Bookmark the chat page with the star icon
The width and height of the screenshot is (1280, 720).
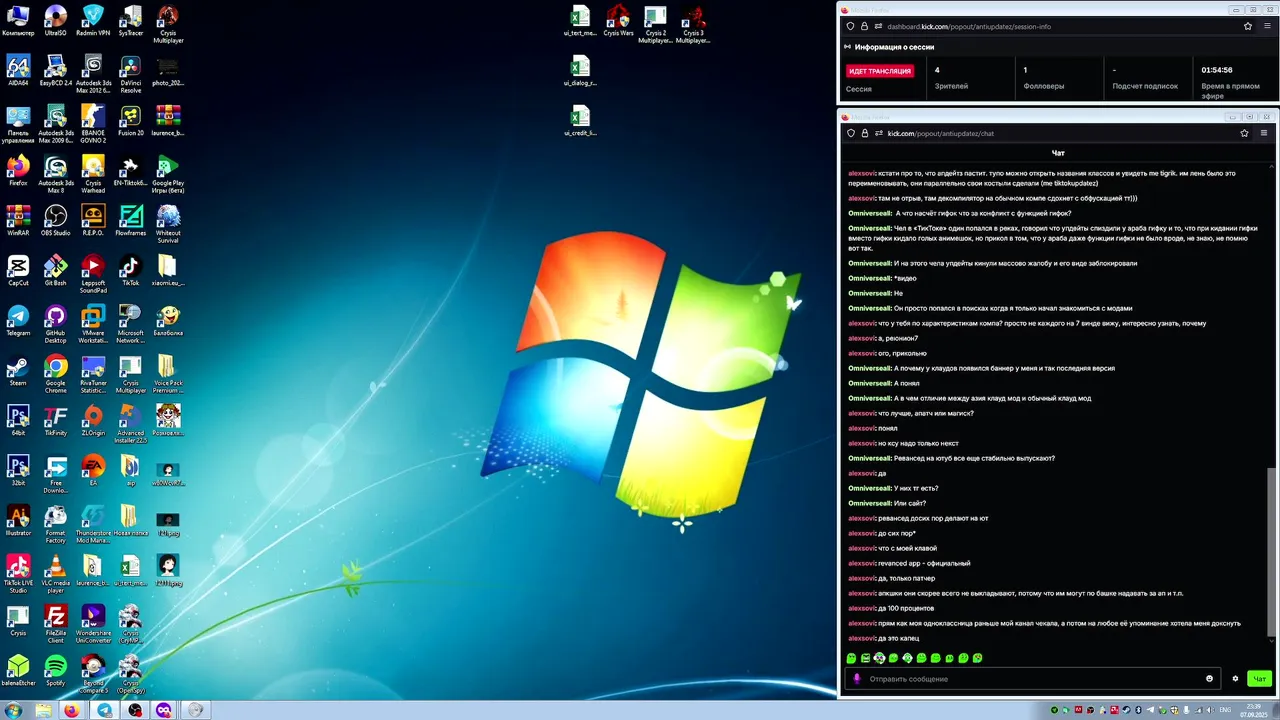click(x=1244, y=133)
